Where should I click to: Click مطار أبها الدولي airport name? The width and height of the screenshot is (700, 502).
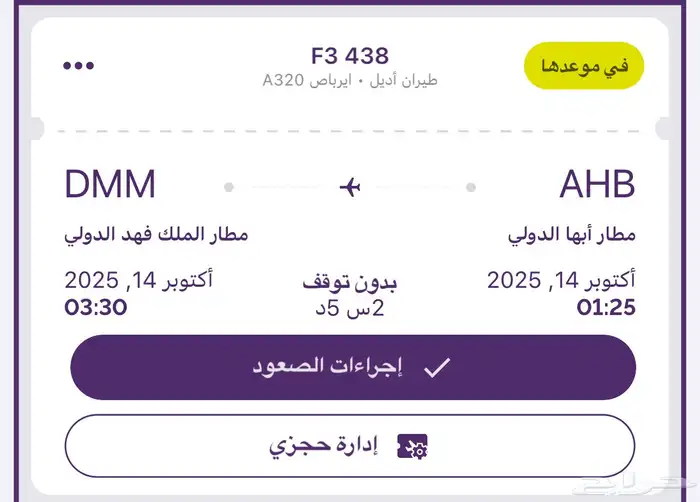[x=571, y=236]
